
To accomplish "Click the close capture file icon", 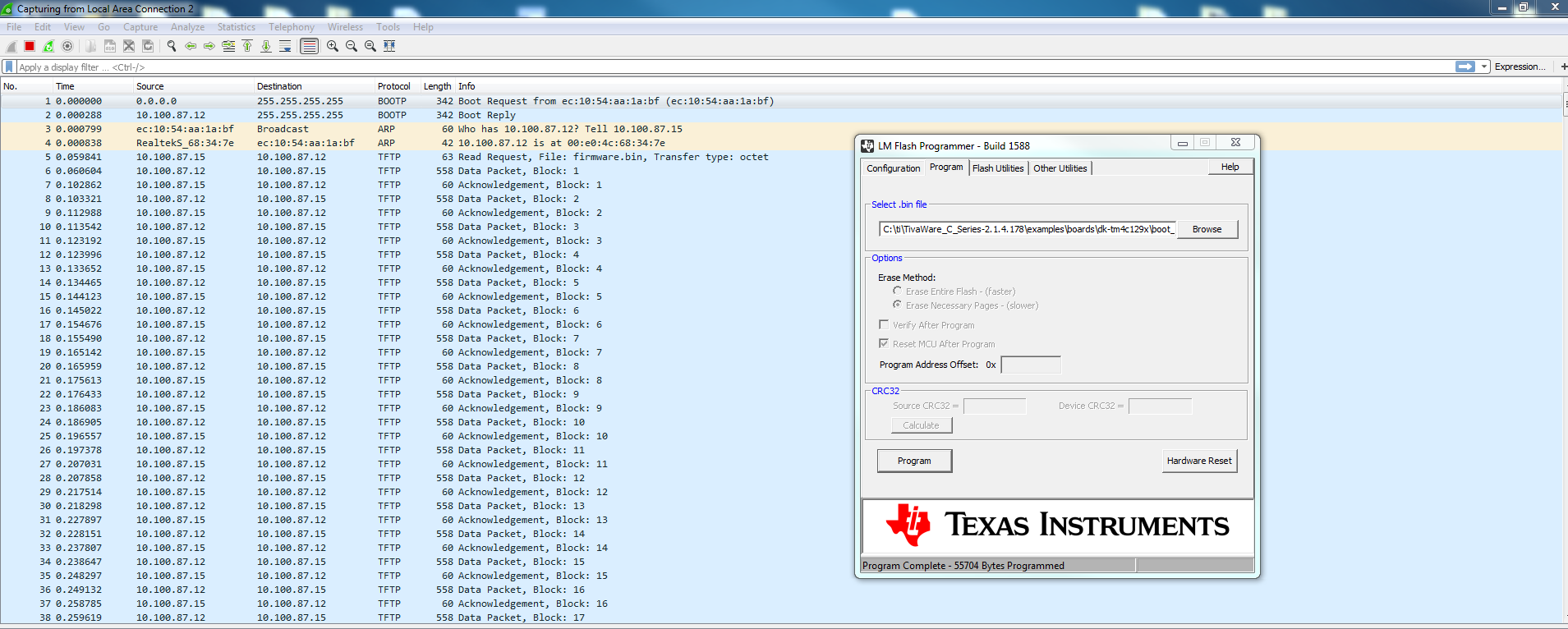I will 128,46.
